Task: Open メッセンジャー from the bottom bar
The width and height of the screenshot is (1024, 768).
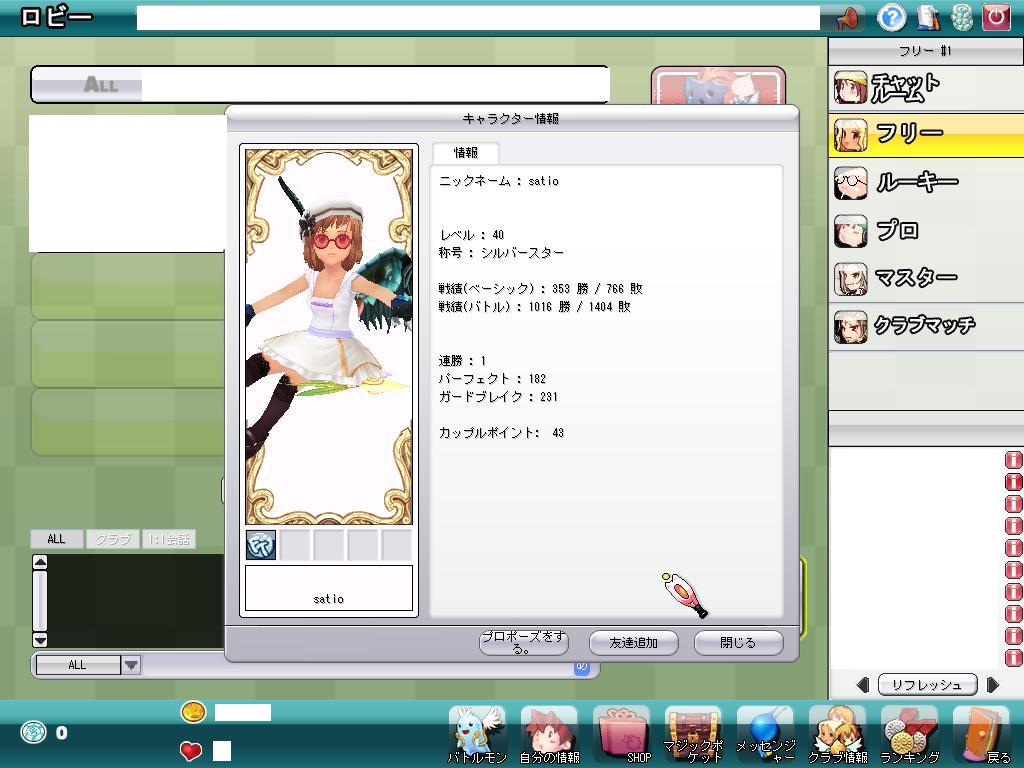Action: point(765,734)
